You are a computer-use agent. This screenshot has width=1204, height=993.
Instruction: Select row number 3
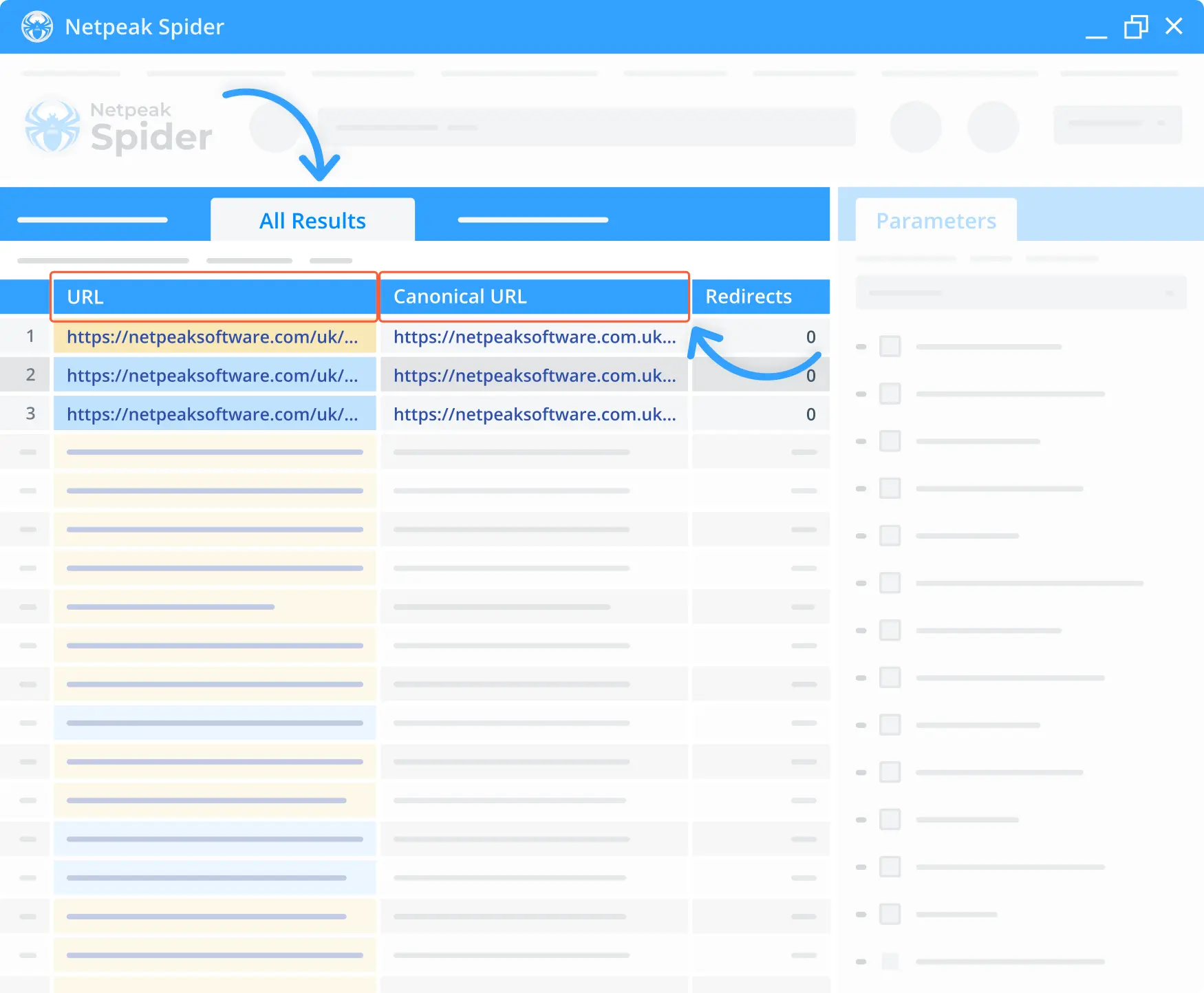(x=25, y=414)
